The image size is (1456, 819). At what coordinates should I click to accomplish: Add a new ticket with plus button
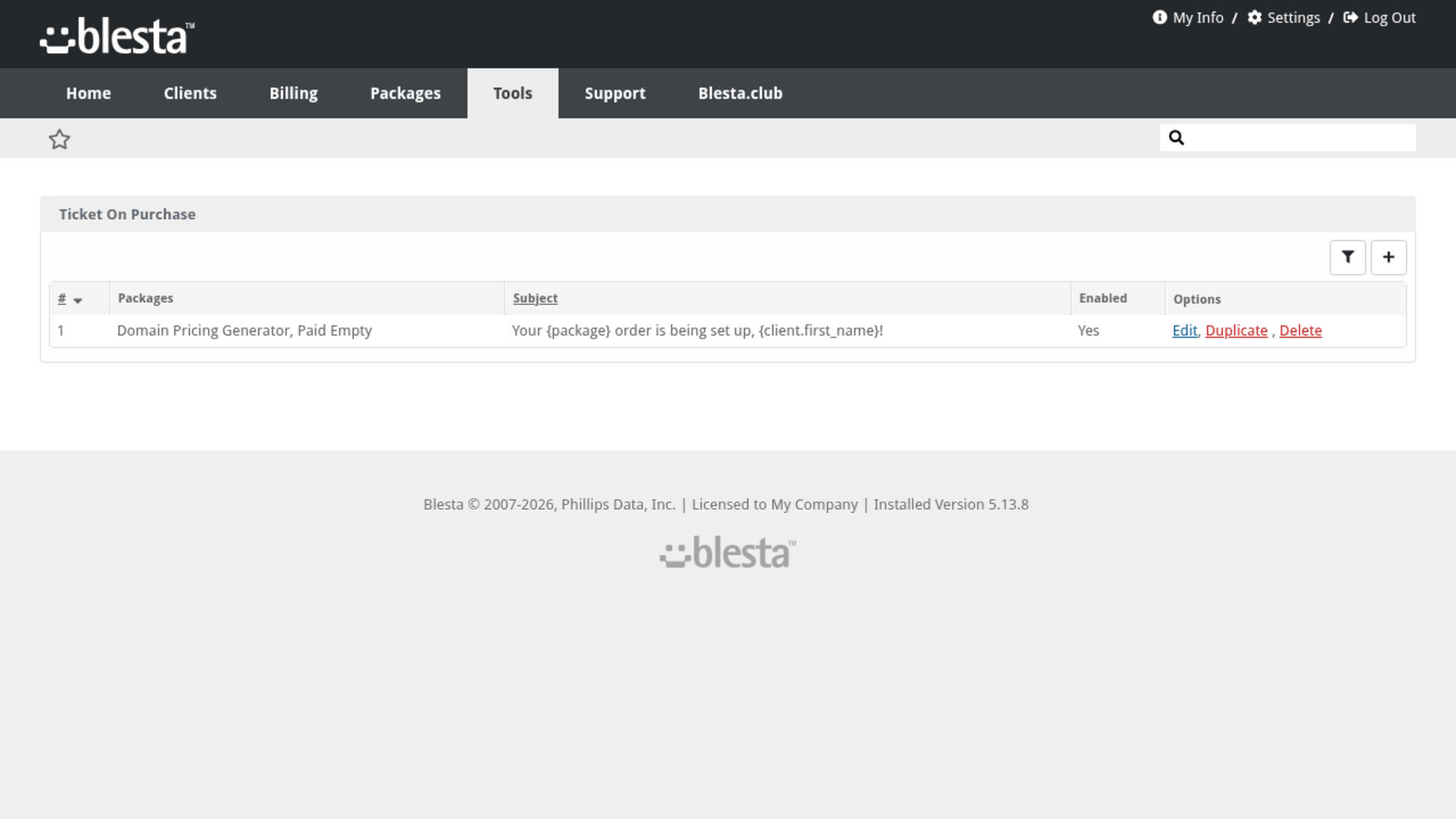[1389, 257]
